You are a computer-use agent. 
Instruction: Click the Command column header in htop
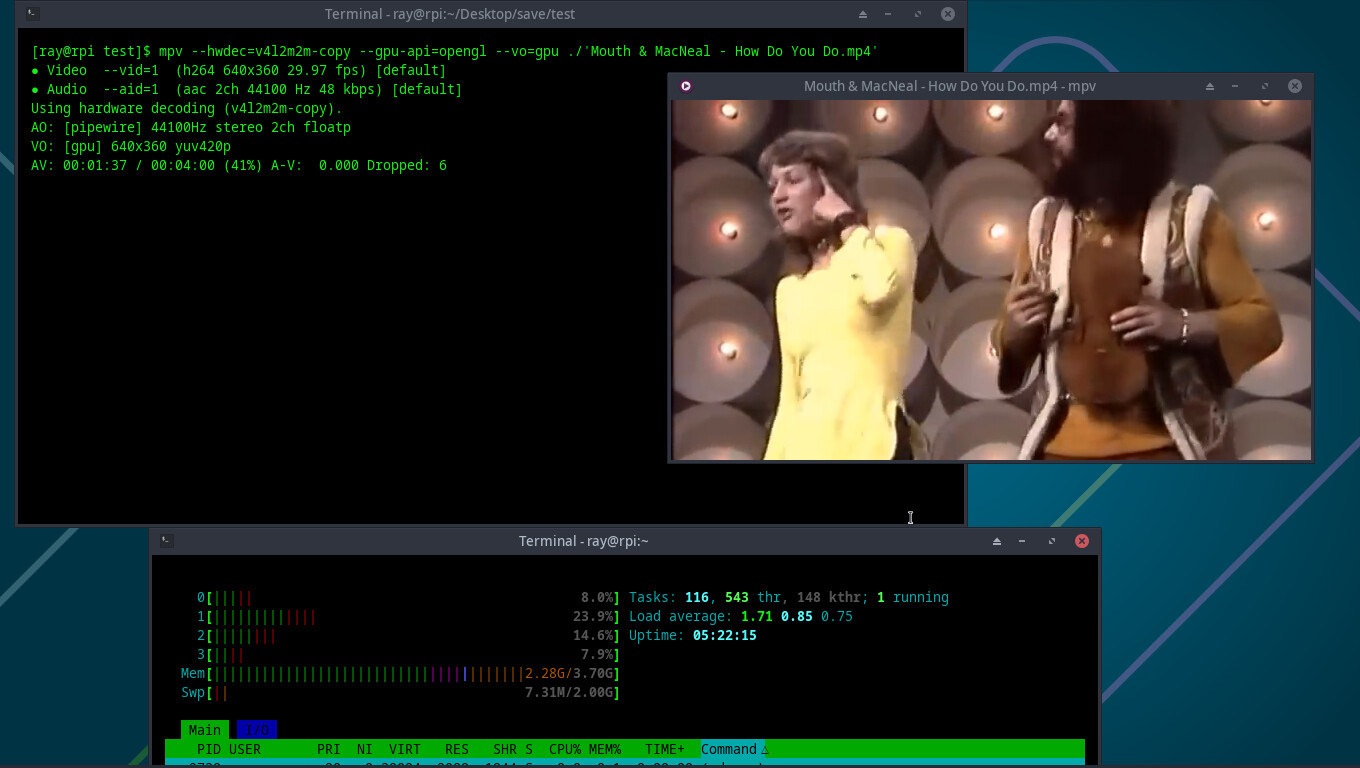(729, 749)
